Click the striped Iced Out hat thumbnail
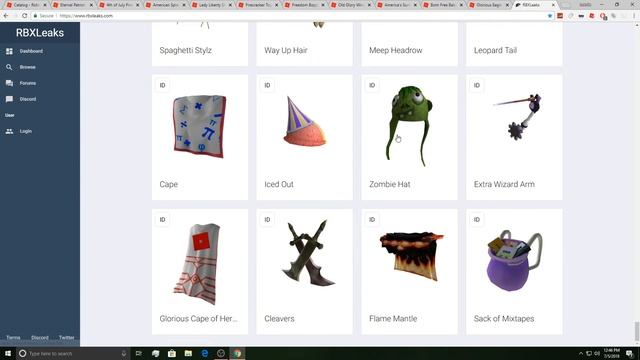The image size is (640, 360). pos(304,121)
